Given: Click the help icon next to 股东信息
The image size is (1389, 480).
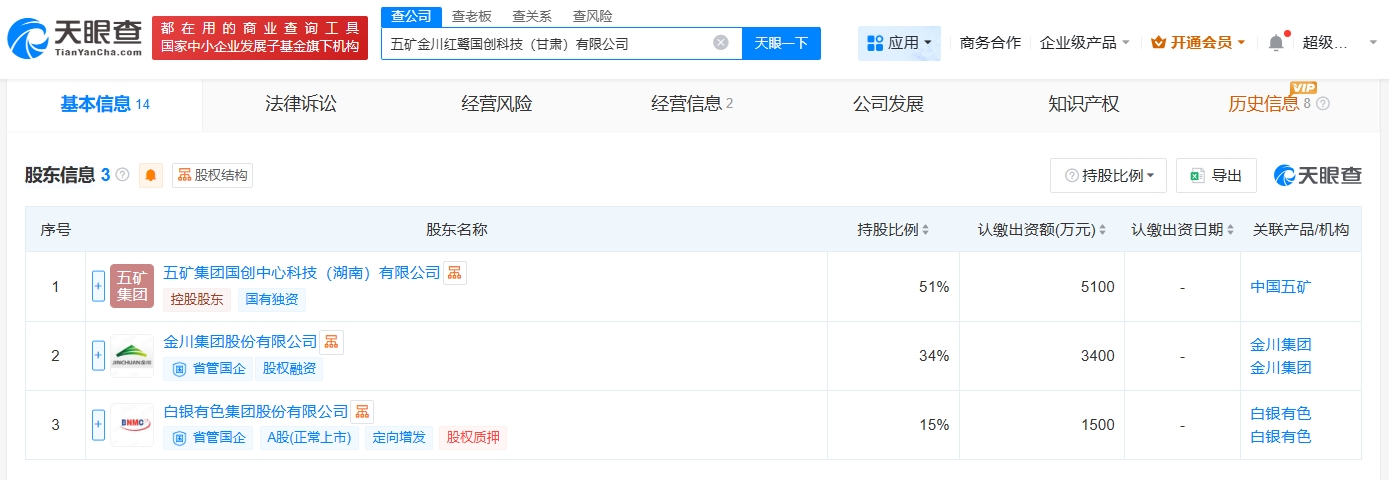Looking at the screenshot, I should pyautogui.click(x=123, y=175).
